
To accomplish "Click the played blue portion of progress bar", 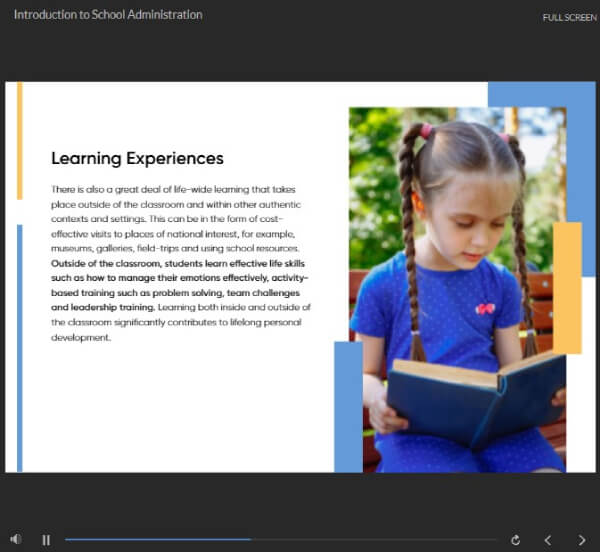I will 158,539.
